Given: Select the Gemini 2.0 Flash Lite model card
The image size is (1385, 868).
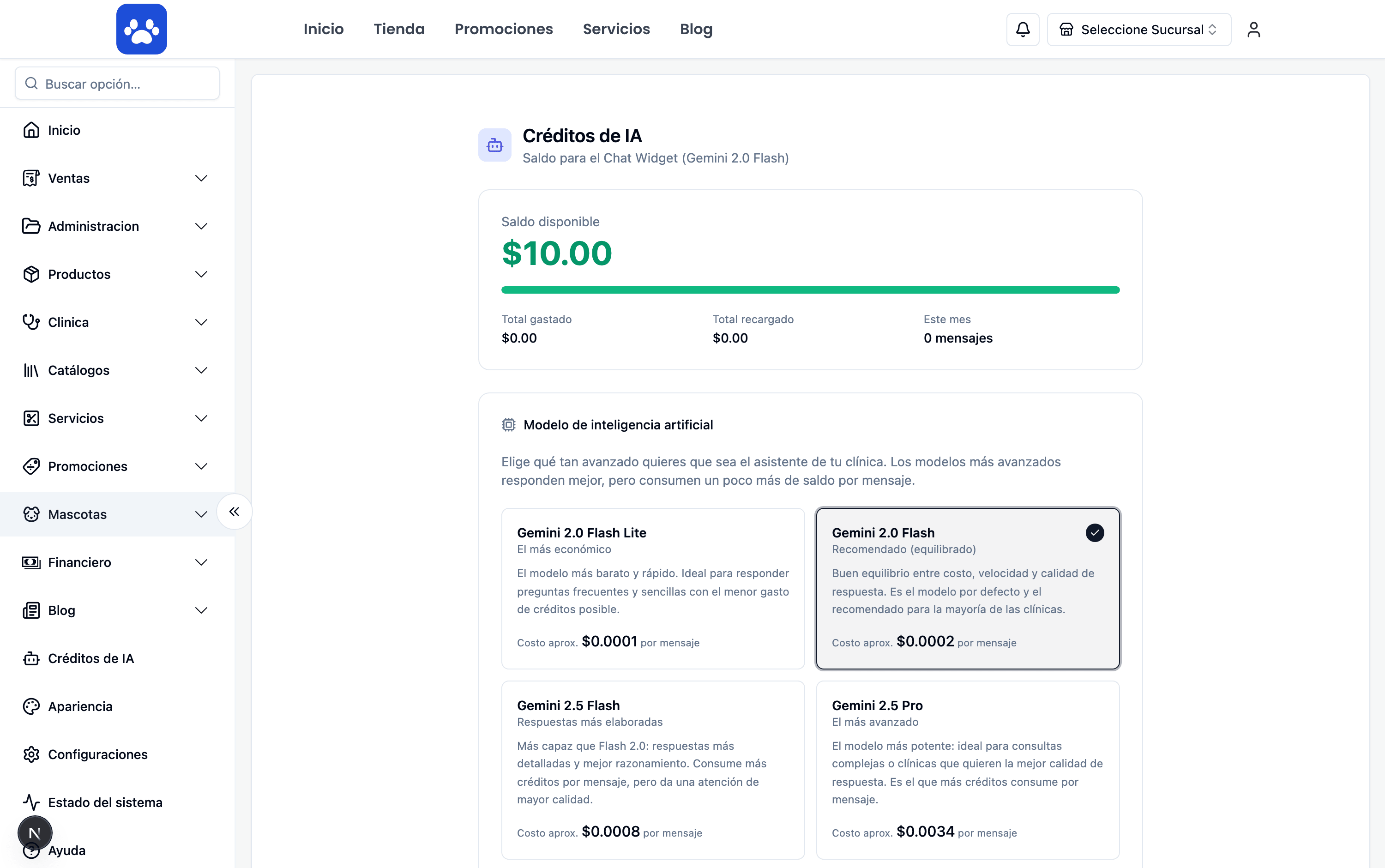Looking at the screenshot, I should [653, 588].
